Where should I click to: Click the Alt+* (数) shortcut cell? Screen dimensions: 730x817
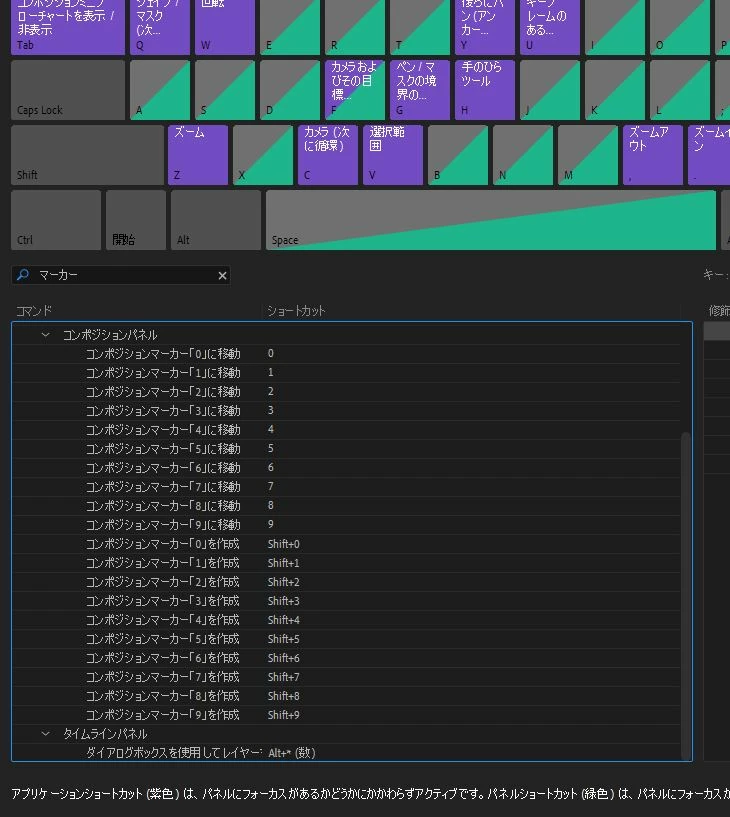coord(292,753)
